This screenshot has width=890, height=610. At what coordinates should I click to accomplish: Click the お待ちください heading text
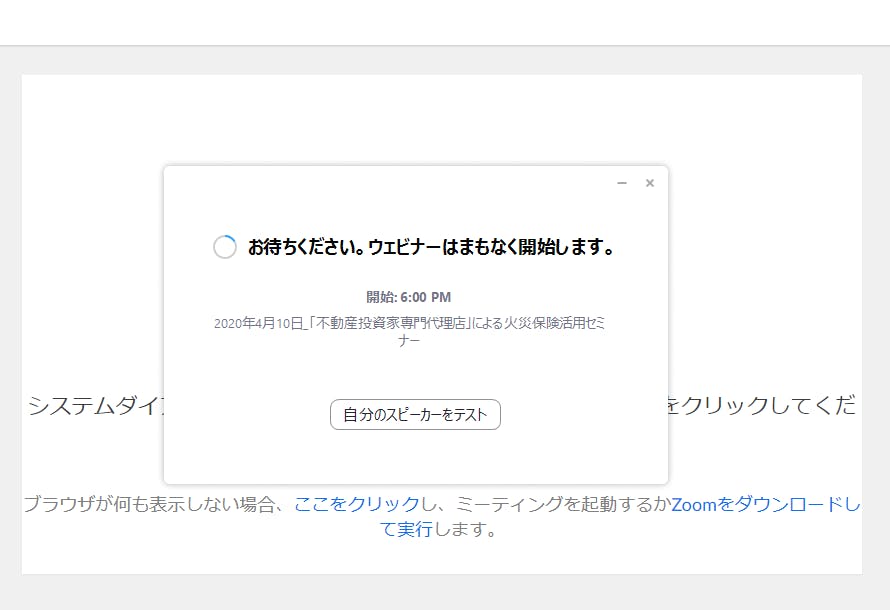[x=430, y=247]
